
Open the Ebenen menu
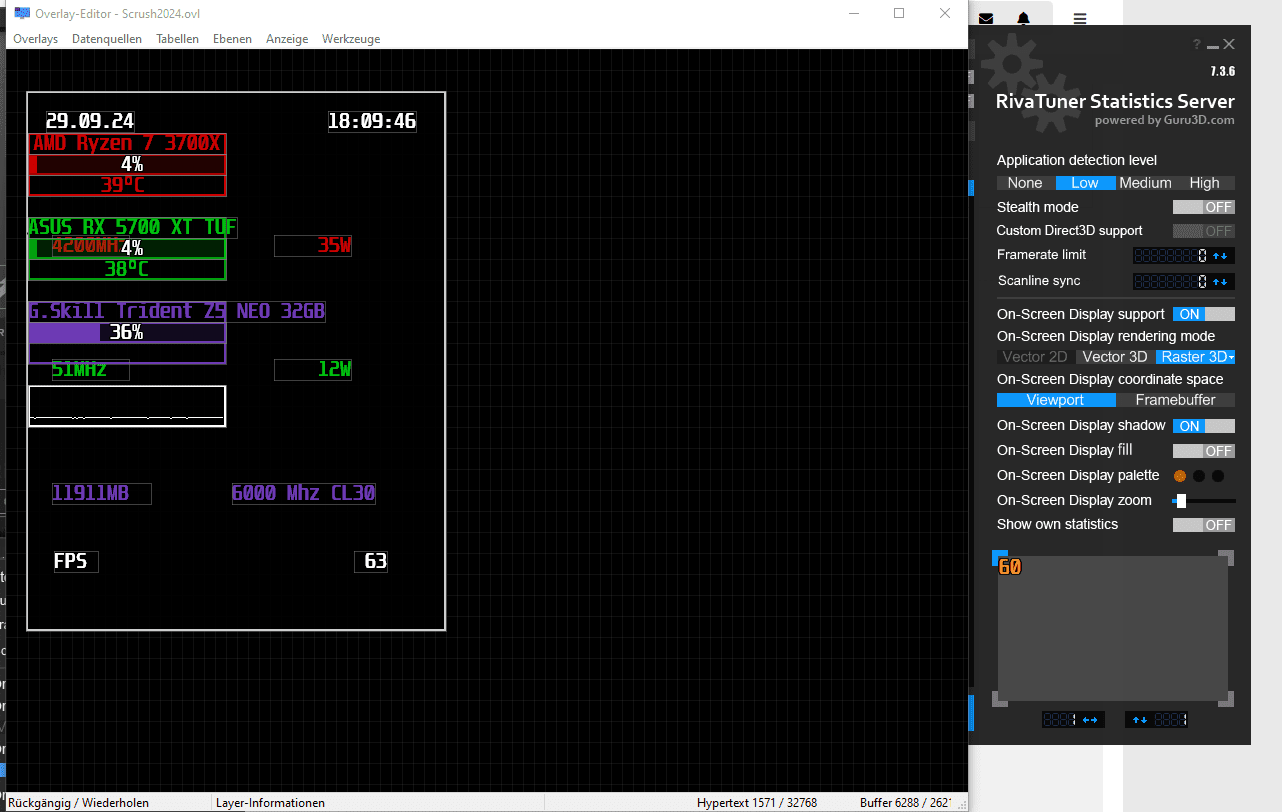point(232,39)
